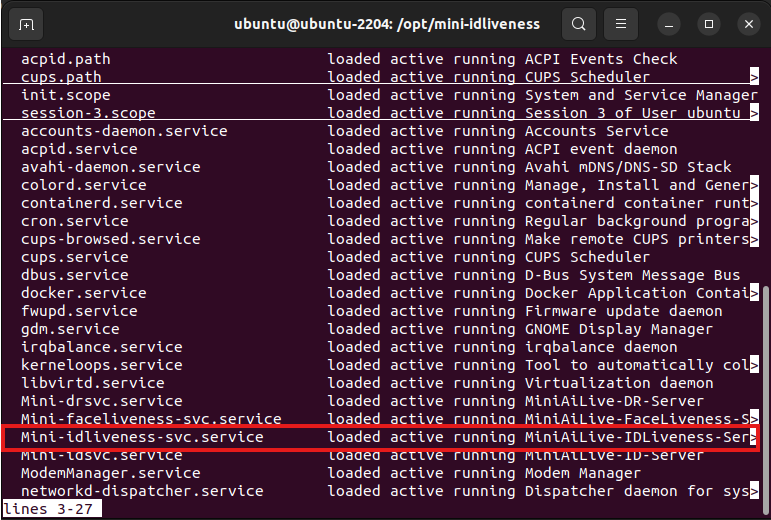Screen dimensions: 771x520
Task: Click the Mini-faceliveness-svc.service entry
Action: (x=151, y=419)
